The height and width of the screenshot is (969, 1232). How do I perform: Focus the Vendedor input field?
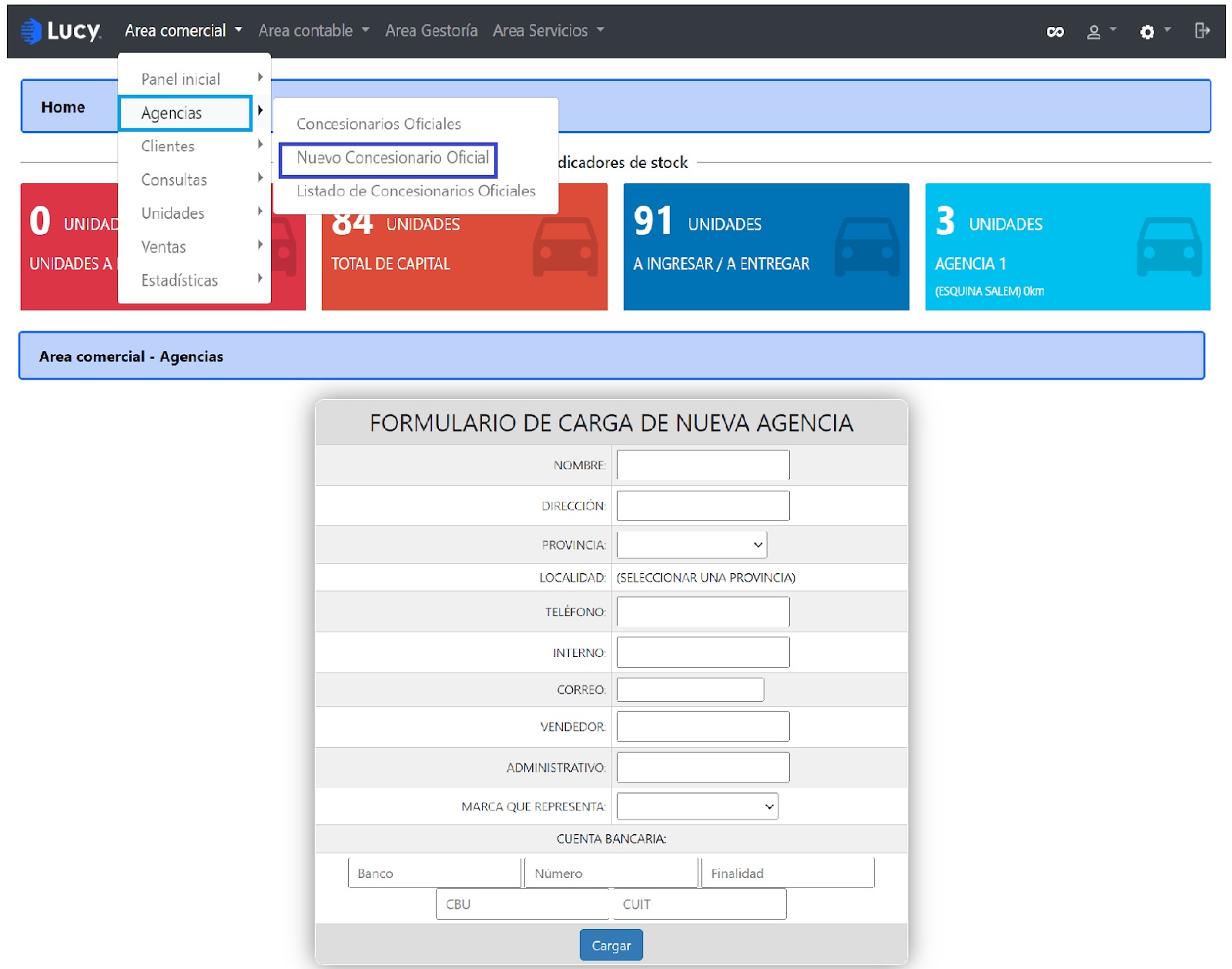(703, 726)
